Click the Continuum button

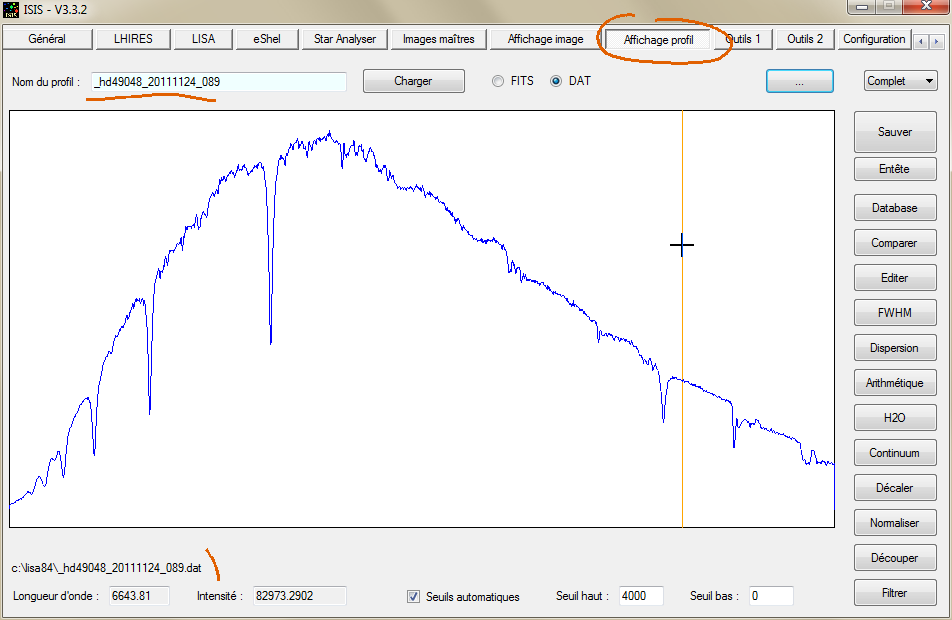(x=894, y=453)
